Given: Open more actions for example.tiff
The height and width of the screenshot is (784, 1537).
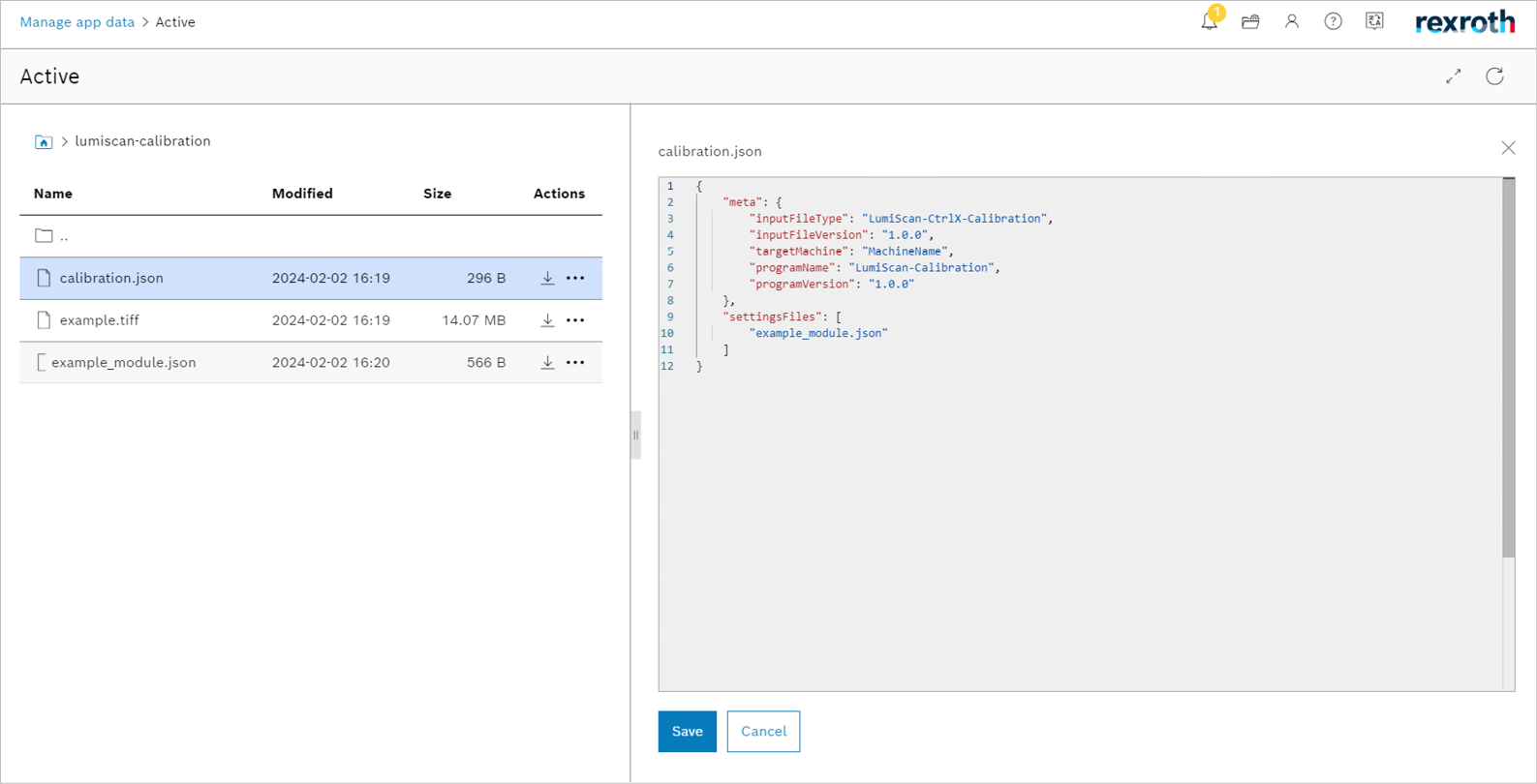Looking at the screenshot, I should 575,320.
